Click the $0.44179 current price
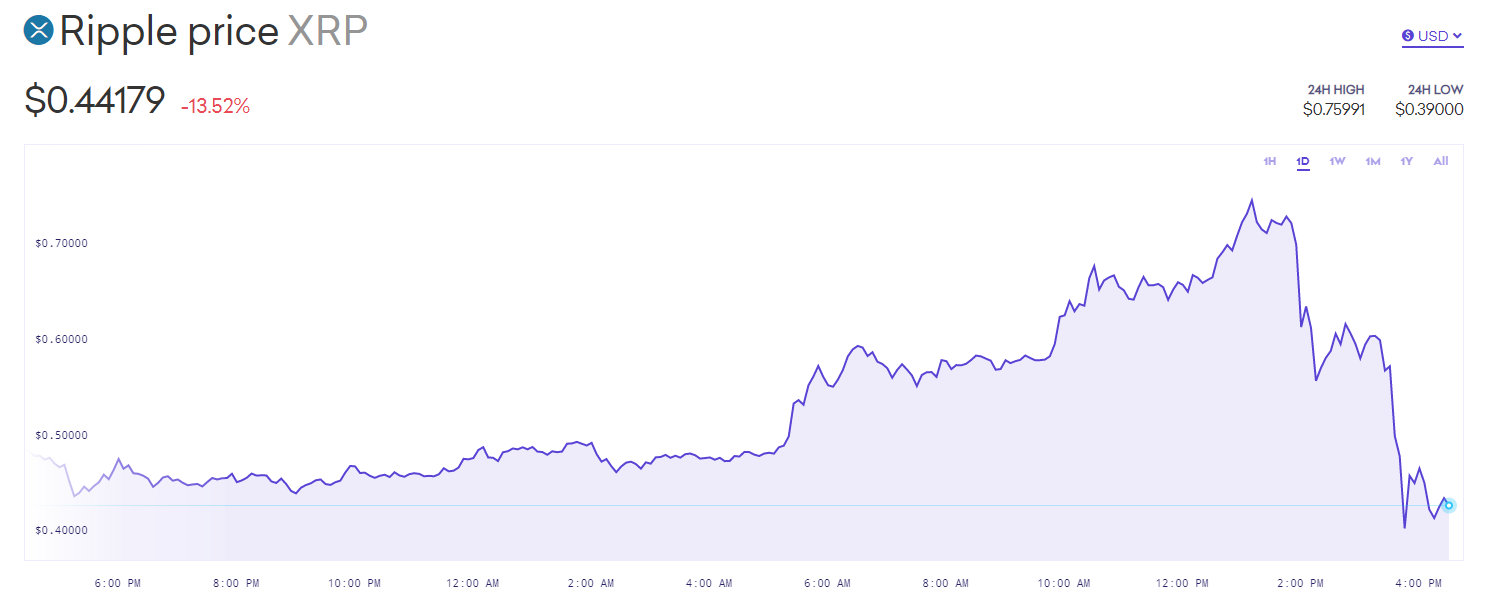The image size is (1491, 608). (95, 101)
